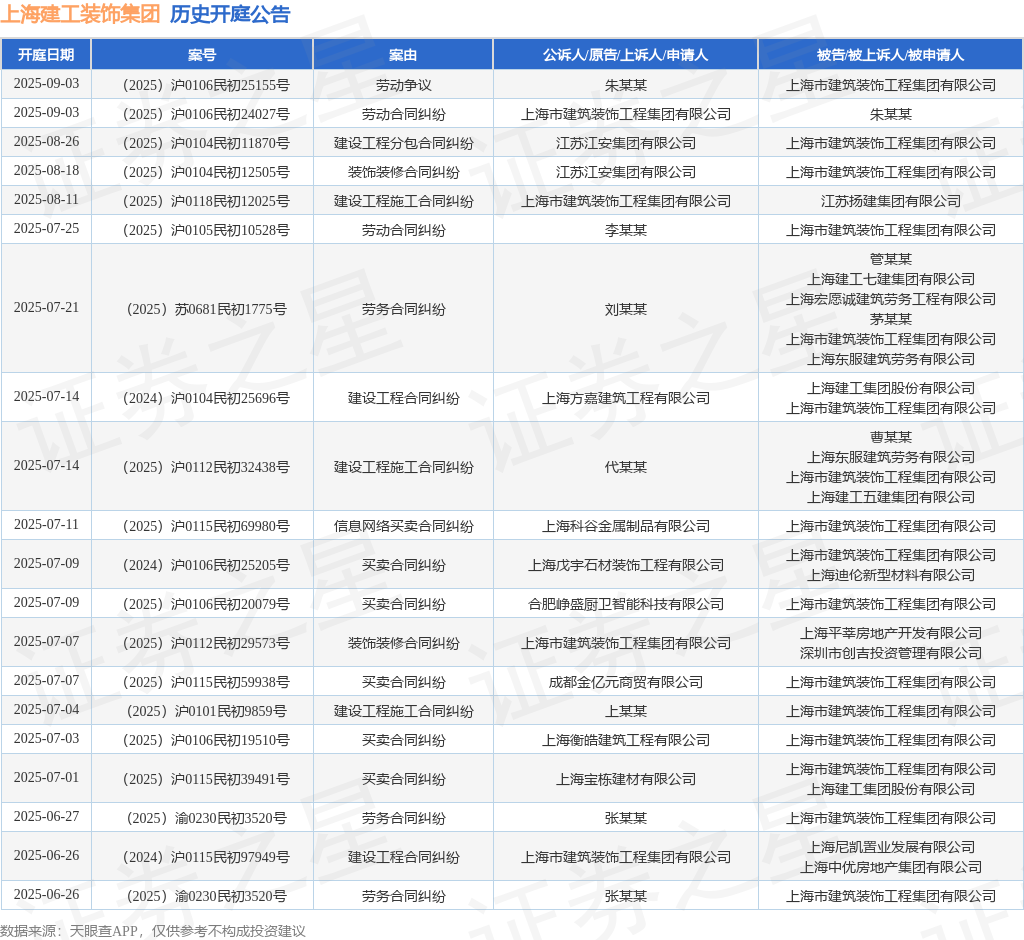Click 渝0230民初3520号 in the 2025-06-27 row
Screen dimensions: 1024x940
(x=231, y=818)
